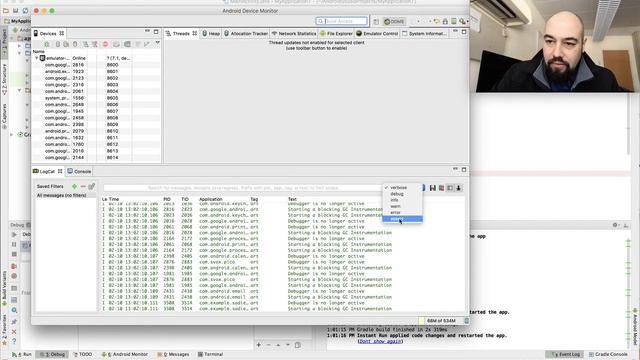Viewport: 640px width, 360px height.
Task: Click the red X close icon in Debug panel
Action: pyautogui.click(x=14, y=331)
